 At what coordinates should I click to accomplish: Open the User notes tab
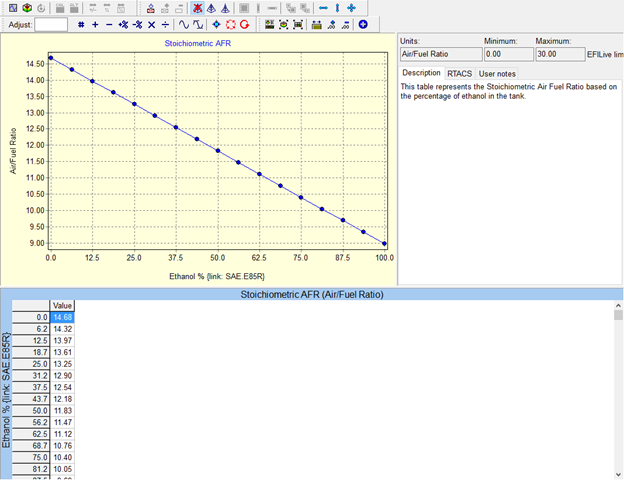click(x=497, y=73)
